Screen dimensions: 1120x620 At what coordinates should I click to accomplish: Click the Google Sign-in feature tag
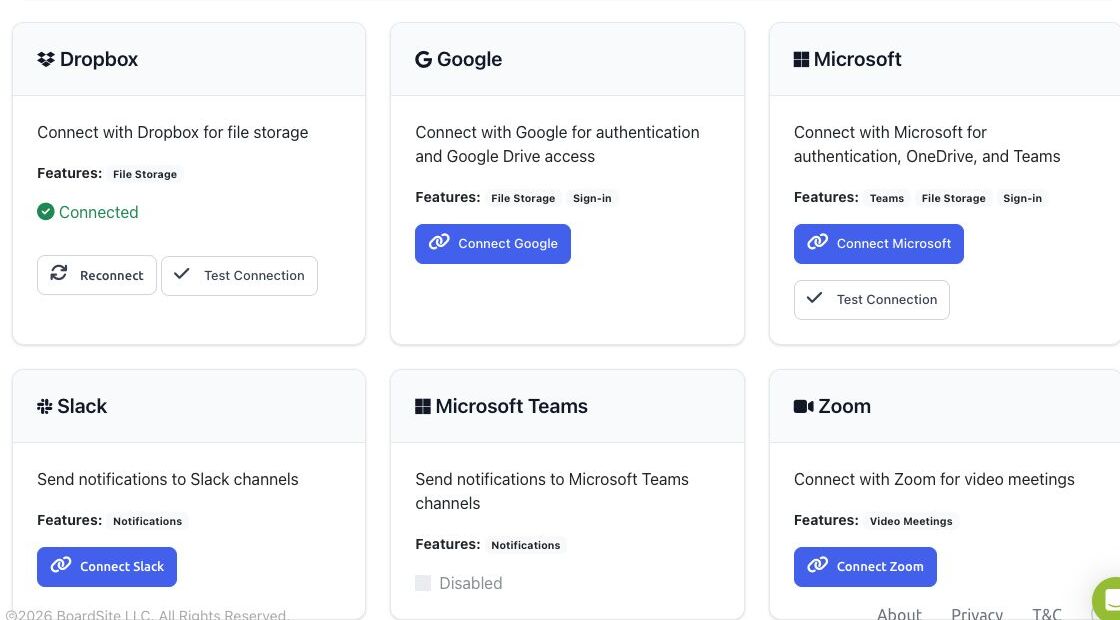tap(592, 199)
